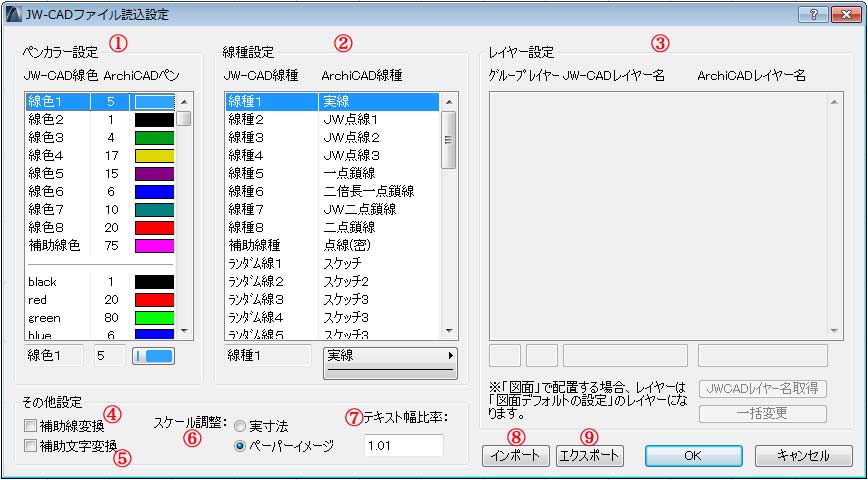Screen dimensions: 868x480
Task: Select the 実寸法 radio button
Action: [240, 427]
